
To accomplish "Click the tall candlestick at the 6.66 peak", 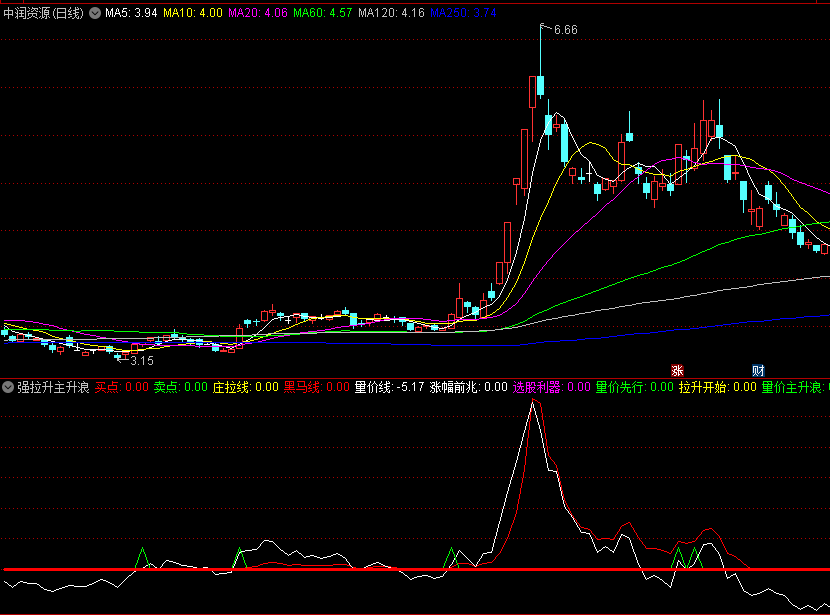I will click(x=540, y=62).
